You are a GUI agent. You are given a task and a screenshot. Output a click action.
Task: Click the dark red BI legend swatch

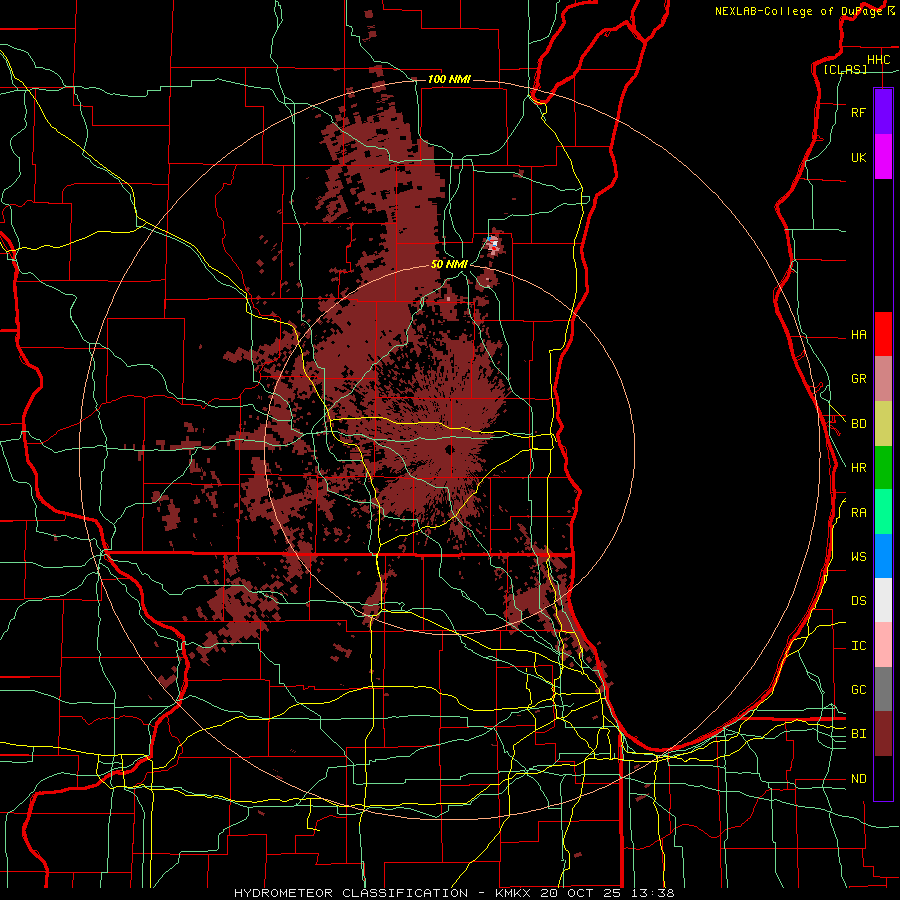coord(883,734)
